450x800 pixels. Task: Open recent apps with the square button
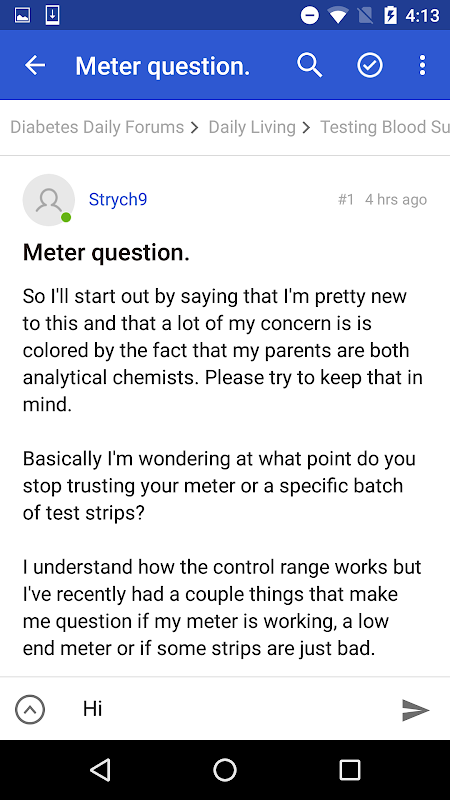350,770
